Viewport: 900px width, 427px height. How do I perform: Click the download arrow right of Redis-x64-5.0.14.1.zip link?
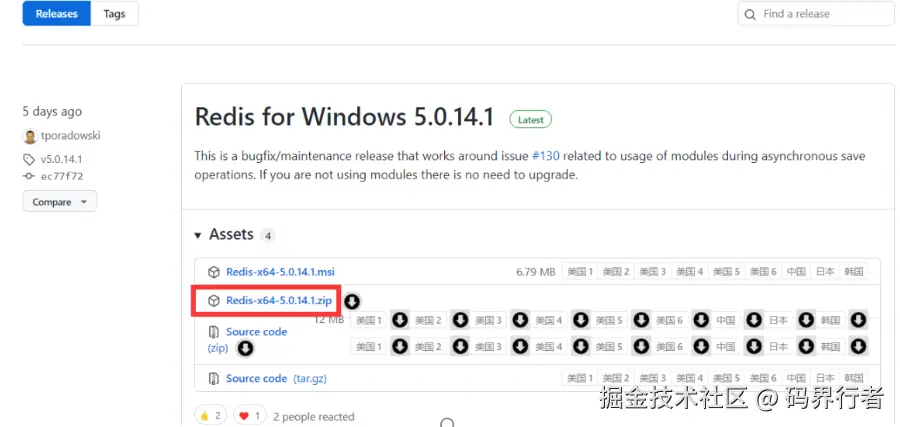pyautogui.click(x=352, y=301)
